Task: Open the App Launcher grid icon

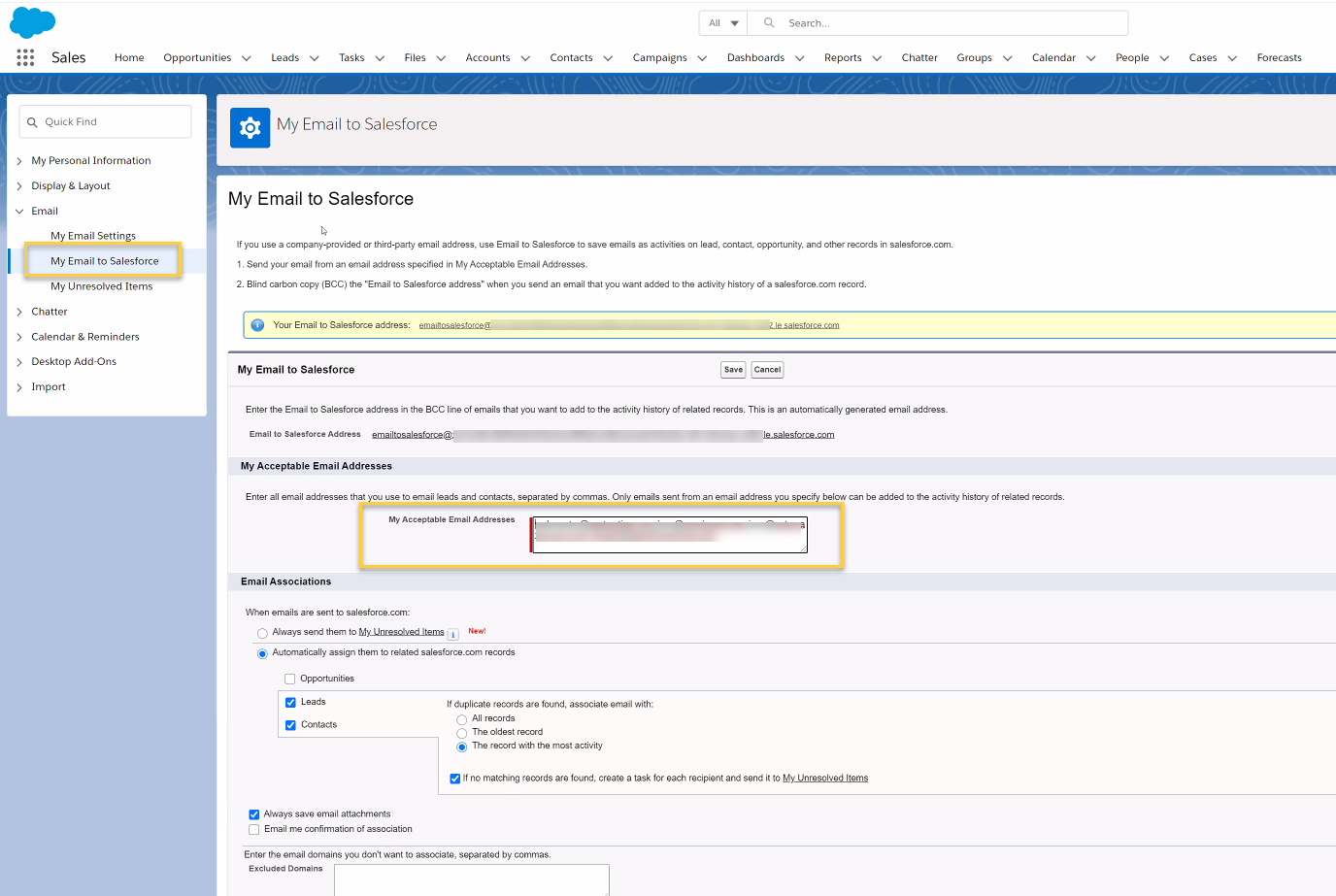Action: coord(25,57)
